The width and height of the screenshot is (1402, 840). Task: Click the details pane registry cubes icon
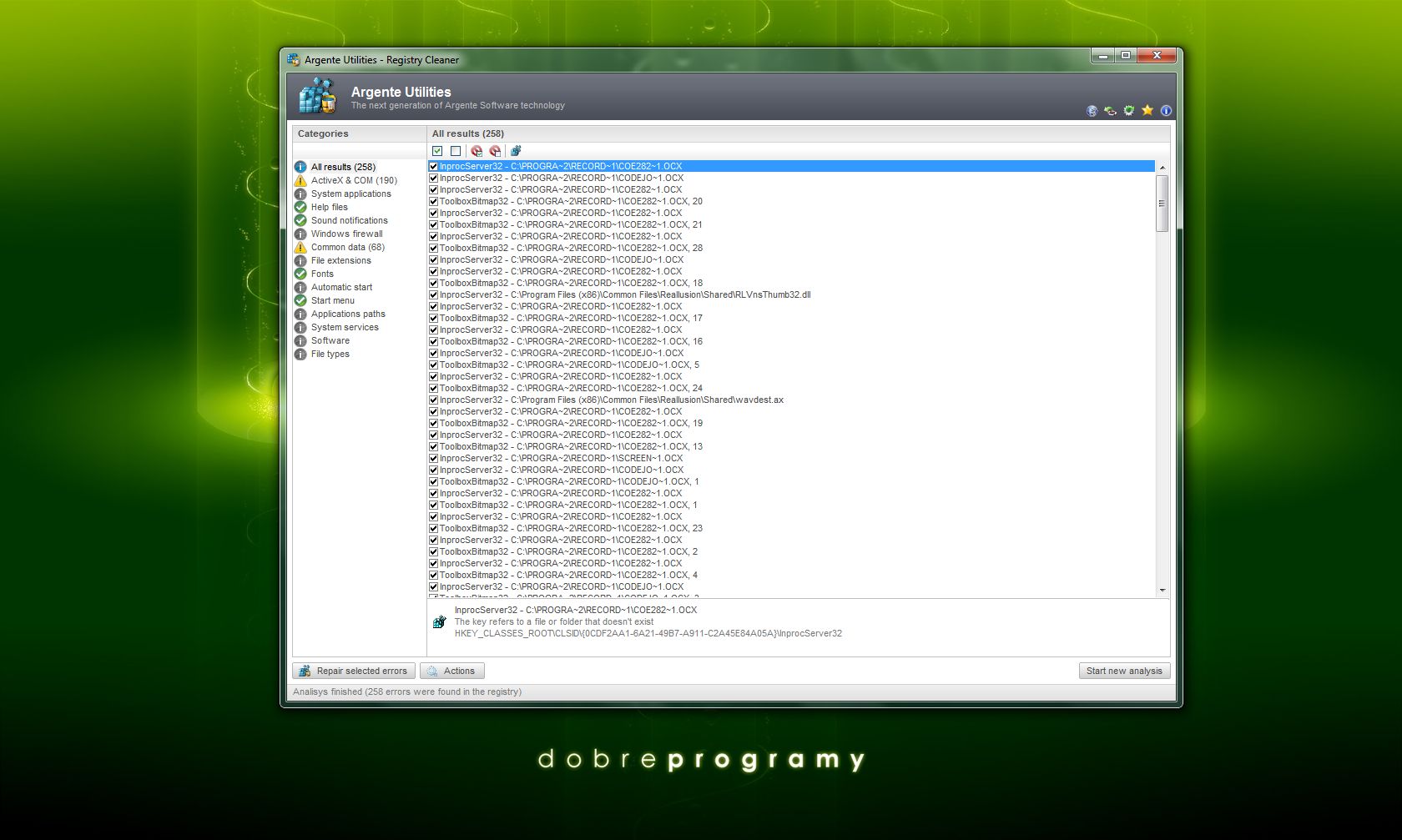tap(440, 622)
